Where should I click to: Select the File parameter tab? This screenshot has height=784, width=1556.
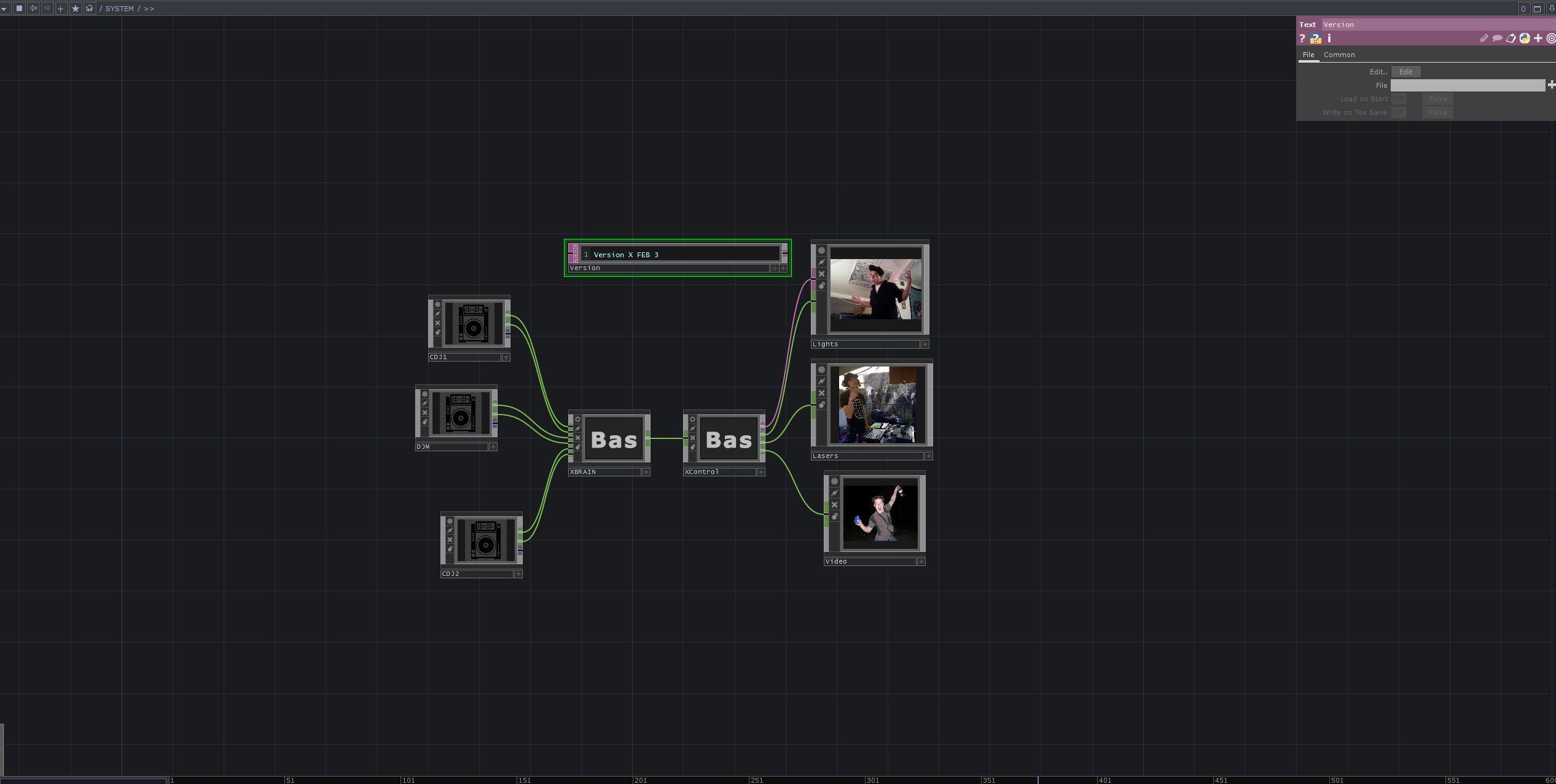point(1308,55)
